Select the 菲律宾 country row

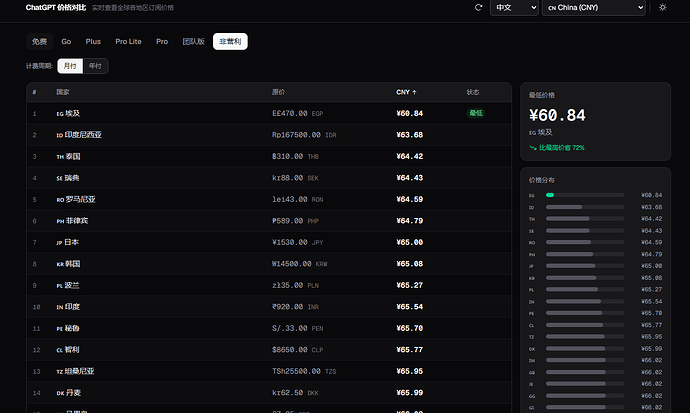[x=269, y=221]
